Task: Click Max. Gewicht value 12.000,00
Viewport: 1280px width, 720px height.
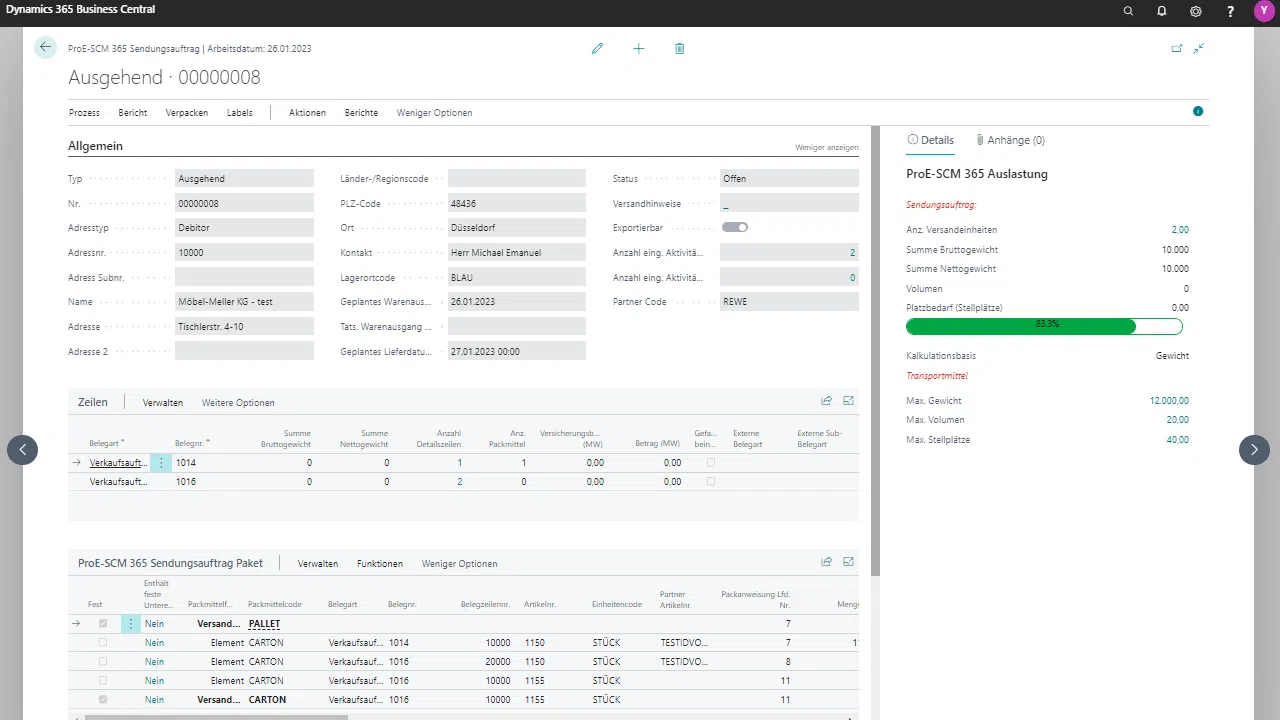Action: point(1169,401)
